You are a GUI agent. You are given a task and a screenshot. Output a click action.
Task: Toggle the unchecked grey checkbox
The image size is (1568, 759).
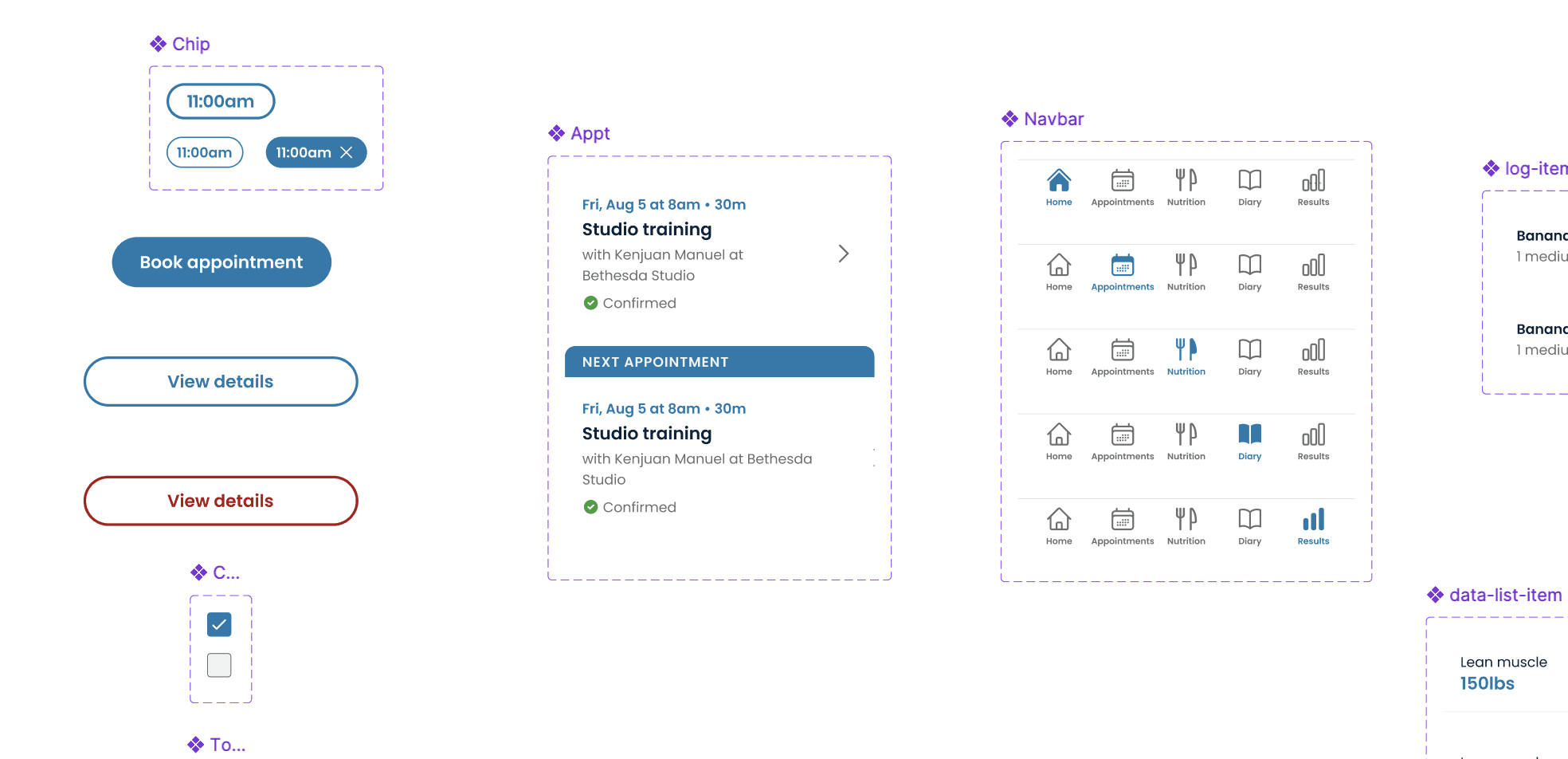219,665
